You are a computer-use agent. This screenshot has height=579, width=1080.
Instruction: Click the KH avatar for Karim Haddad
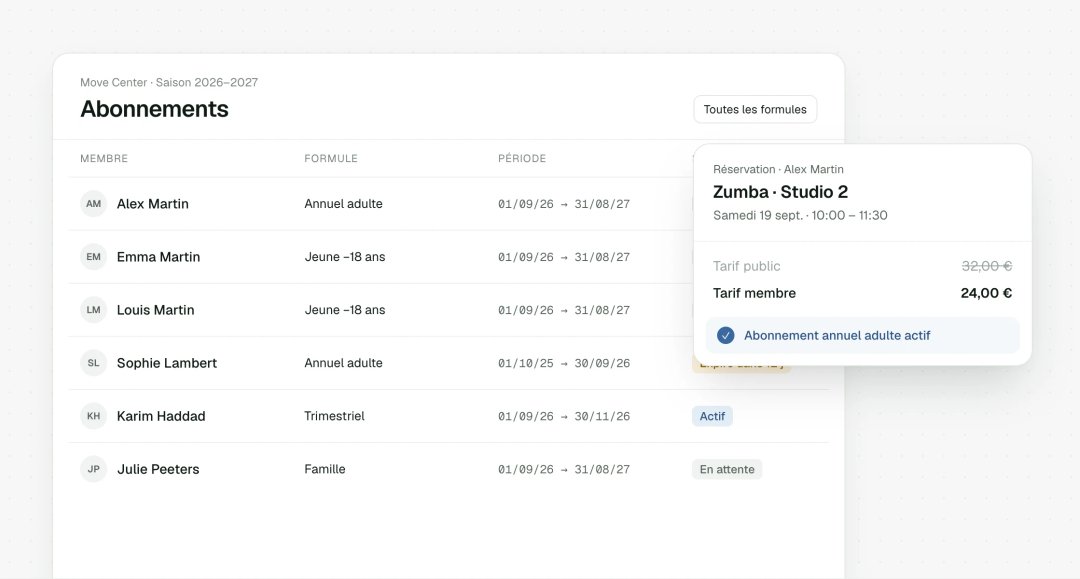pyautogui.click(x=94, y=416)
